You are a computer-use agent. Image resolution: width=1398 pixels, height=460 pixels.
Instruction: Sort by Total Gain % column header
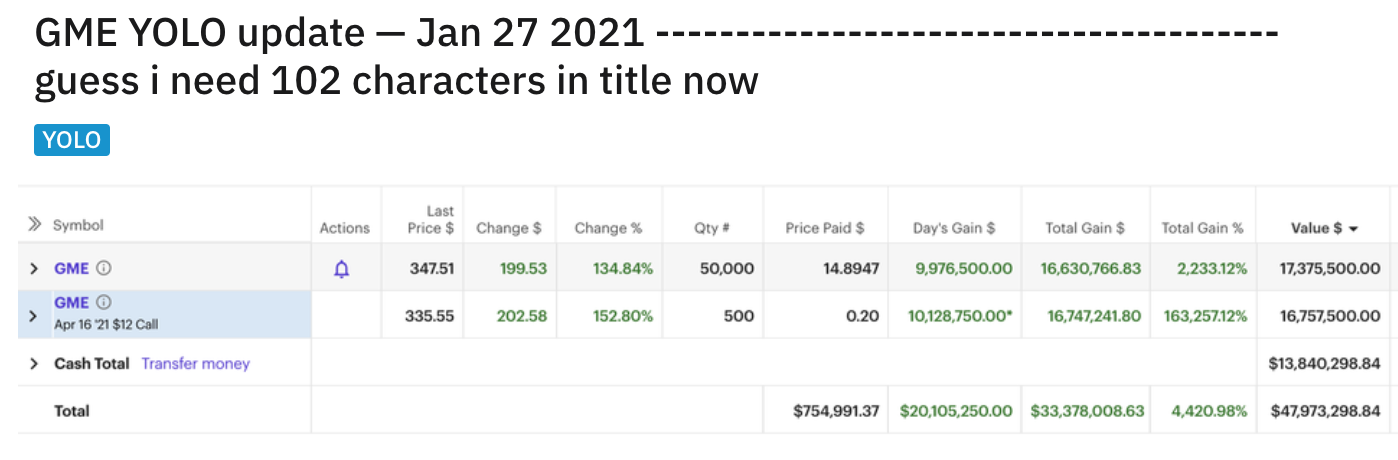(1202, 228)
